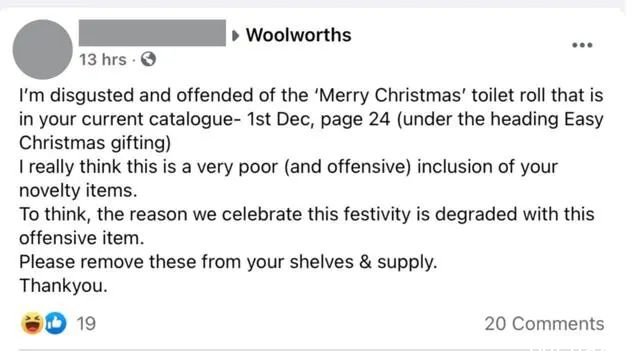640x360 pixels.
Task: Open the 20 Comments link
Action: [x=544, y=324]
